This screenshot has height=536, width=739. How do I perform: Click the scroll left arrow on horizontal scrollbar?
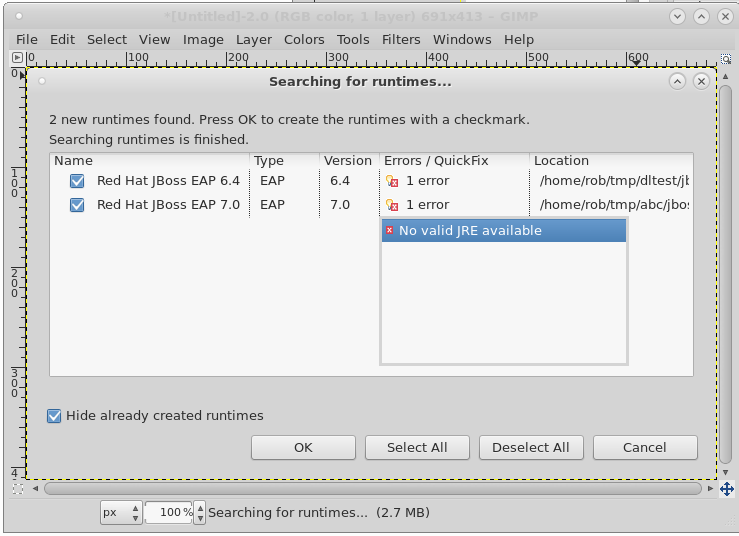coord(37,489)
